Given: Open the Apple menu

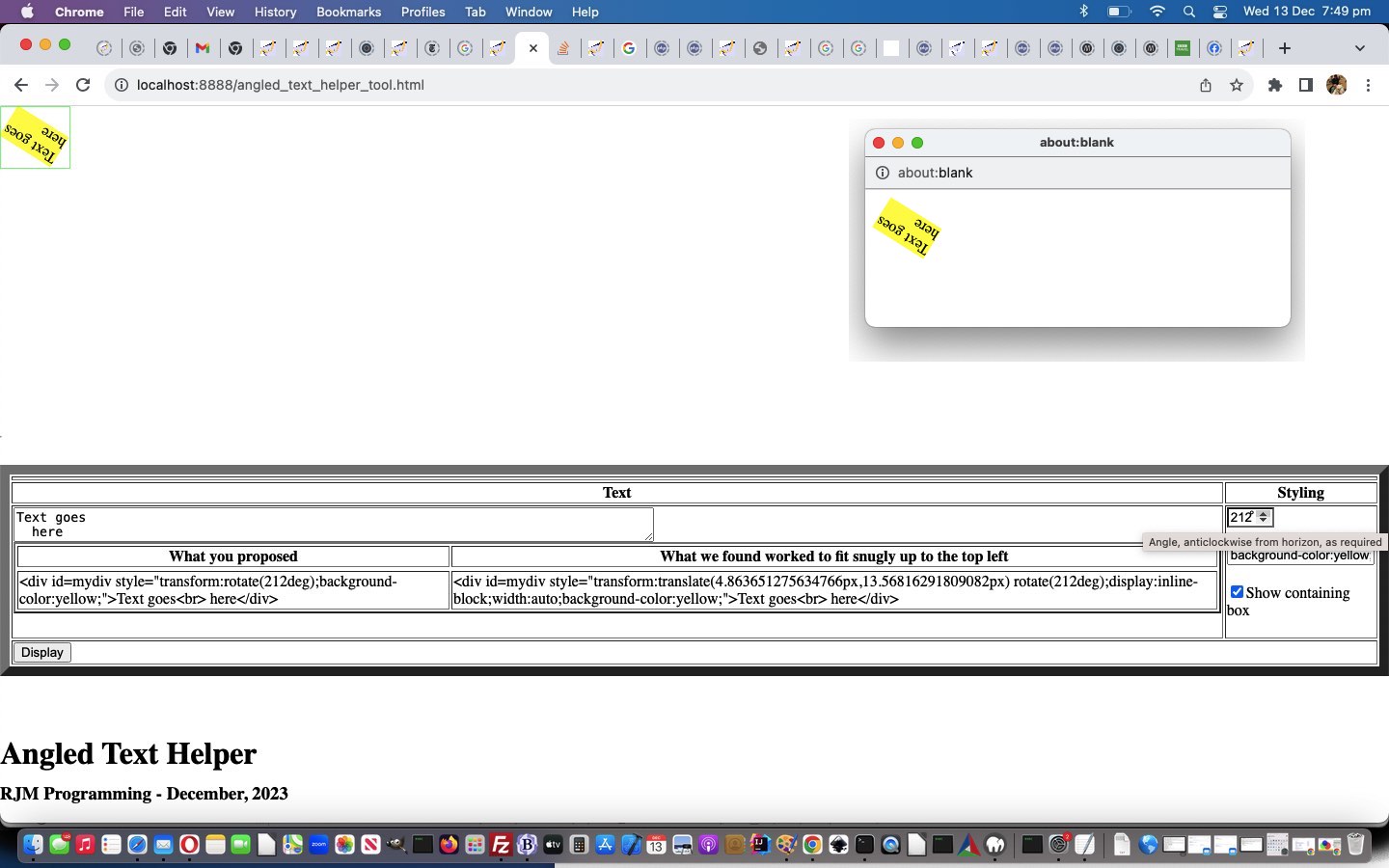Looking at the screenshot, I should (x=27, y=12).
